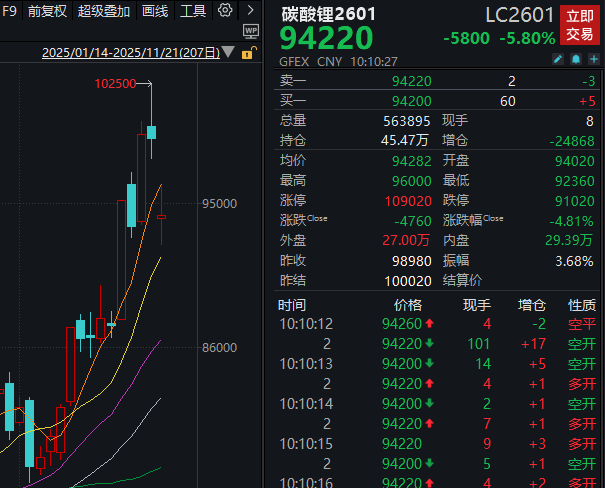
Task: Click the right arrow to show more tools
Action: [x=251, y=11]
